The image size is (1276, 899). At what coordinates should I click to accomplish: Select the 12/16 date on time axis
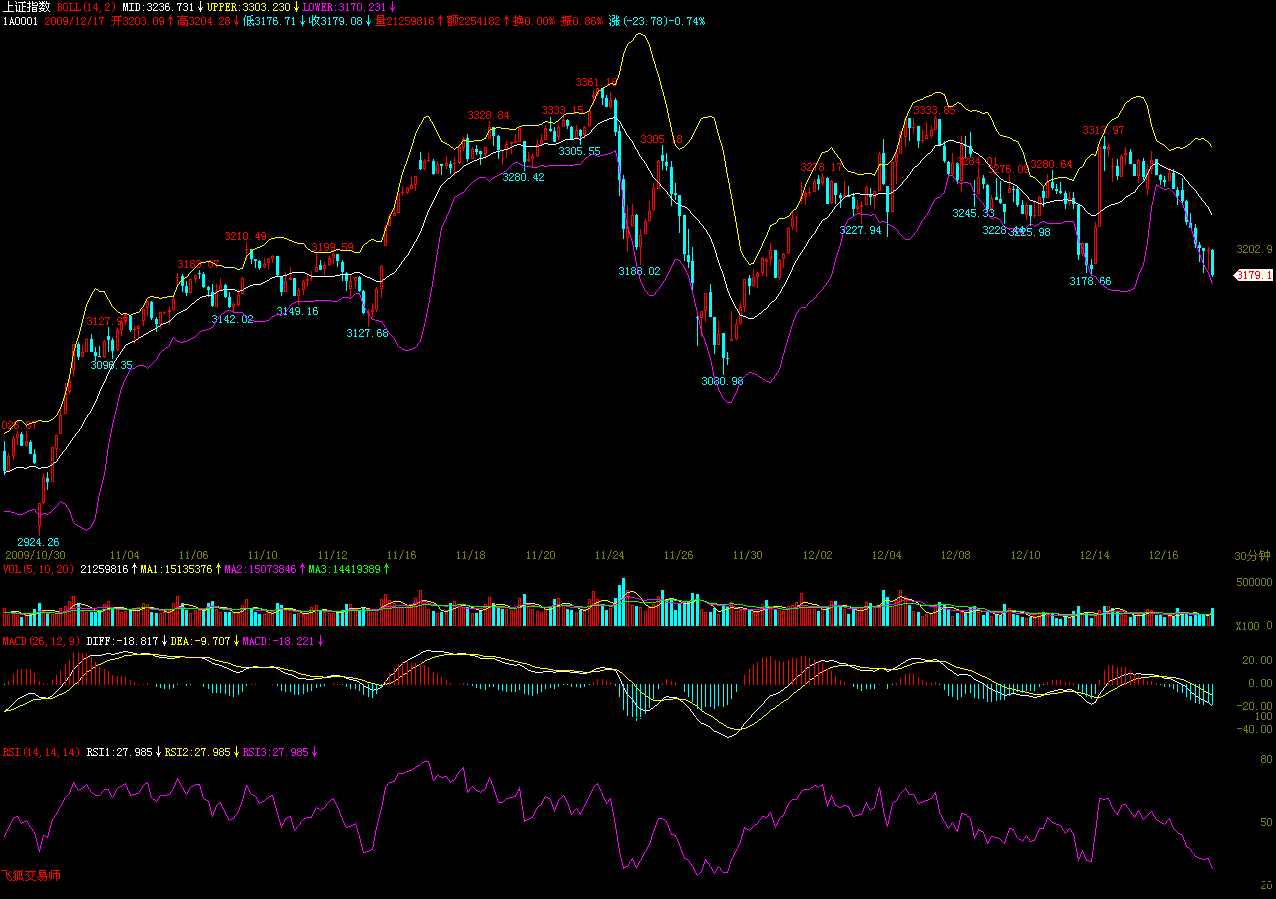point(1163,554)
